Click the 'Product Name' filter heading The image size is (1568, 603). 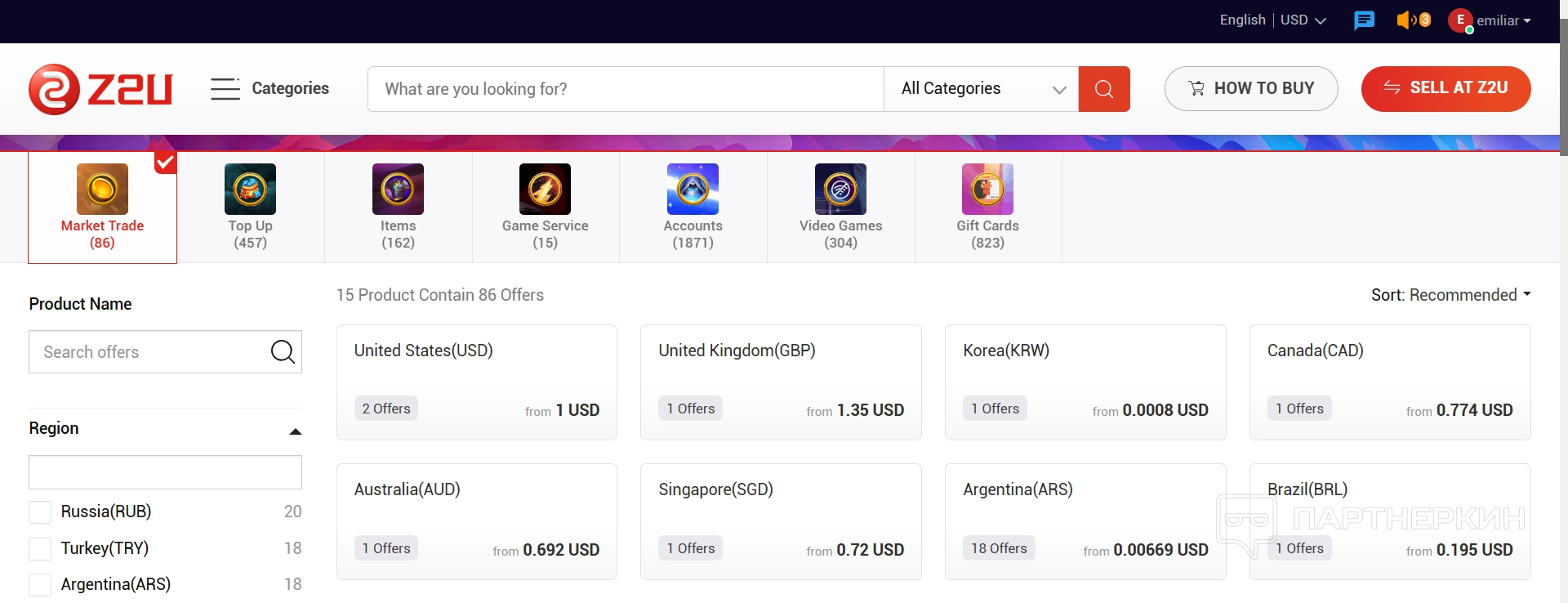[80, 304]
